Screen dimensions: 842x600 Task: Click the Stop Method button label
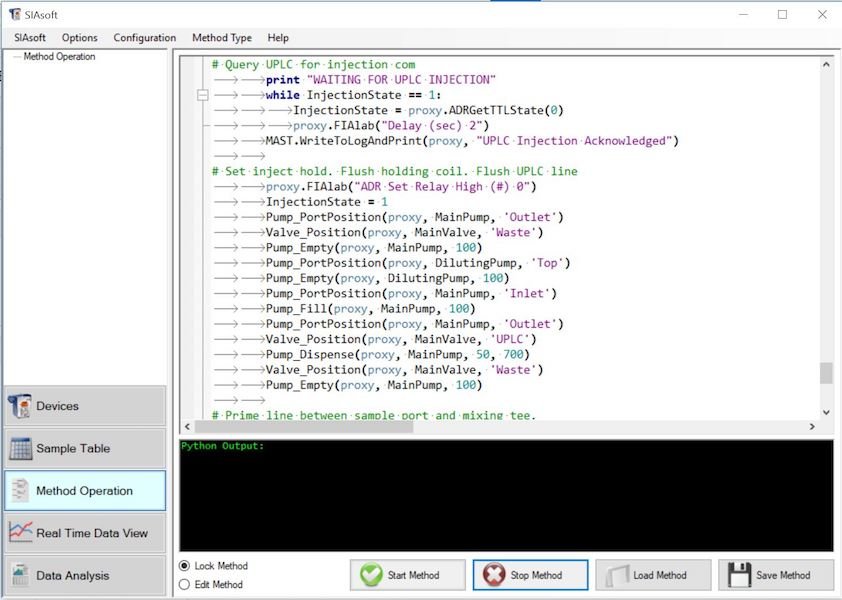[x=536, y=575]
